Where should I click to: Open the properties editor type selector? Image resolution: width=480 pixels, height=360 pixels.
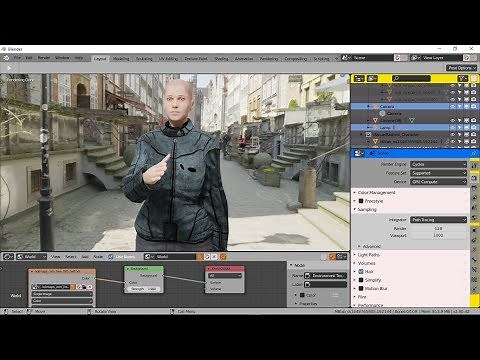[x=359, y=153]
